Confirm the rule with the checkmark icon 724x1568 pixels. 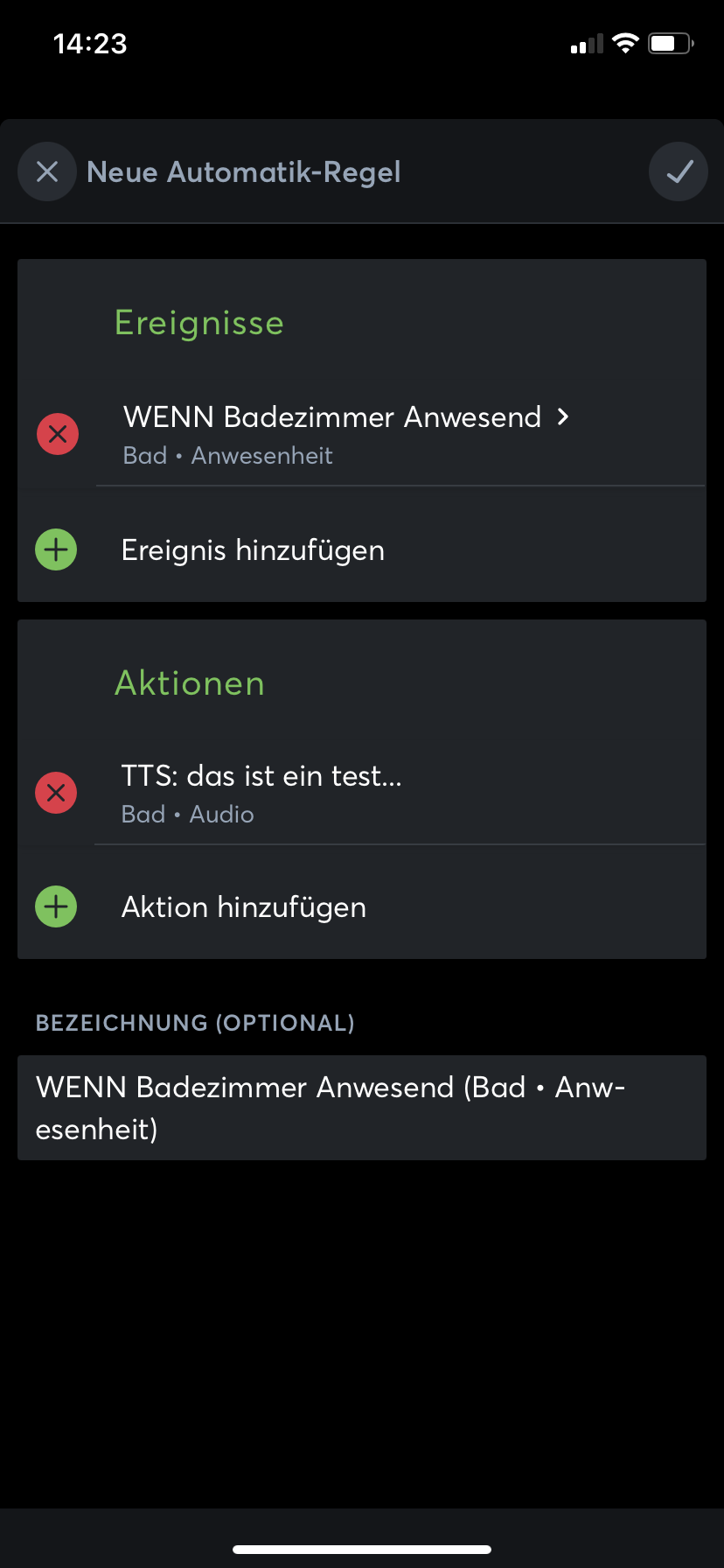679,171
